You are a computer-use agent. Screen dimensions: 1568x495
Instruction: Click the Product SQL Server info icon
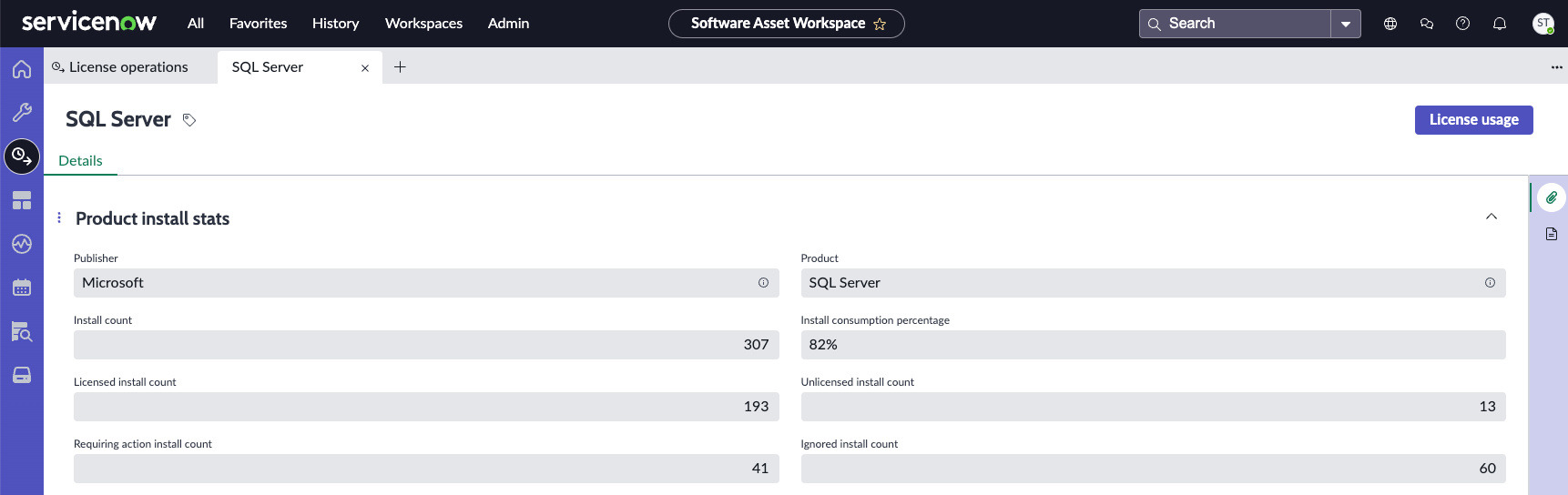tap(1490, 283)
